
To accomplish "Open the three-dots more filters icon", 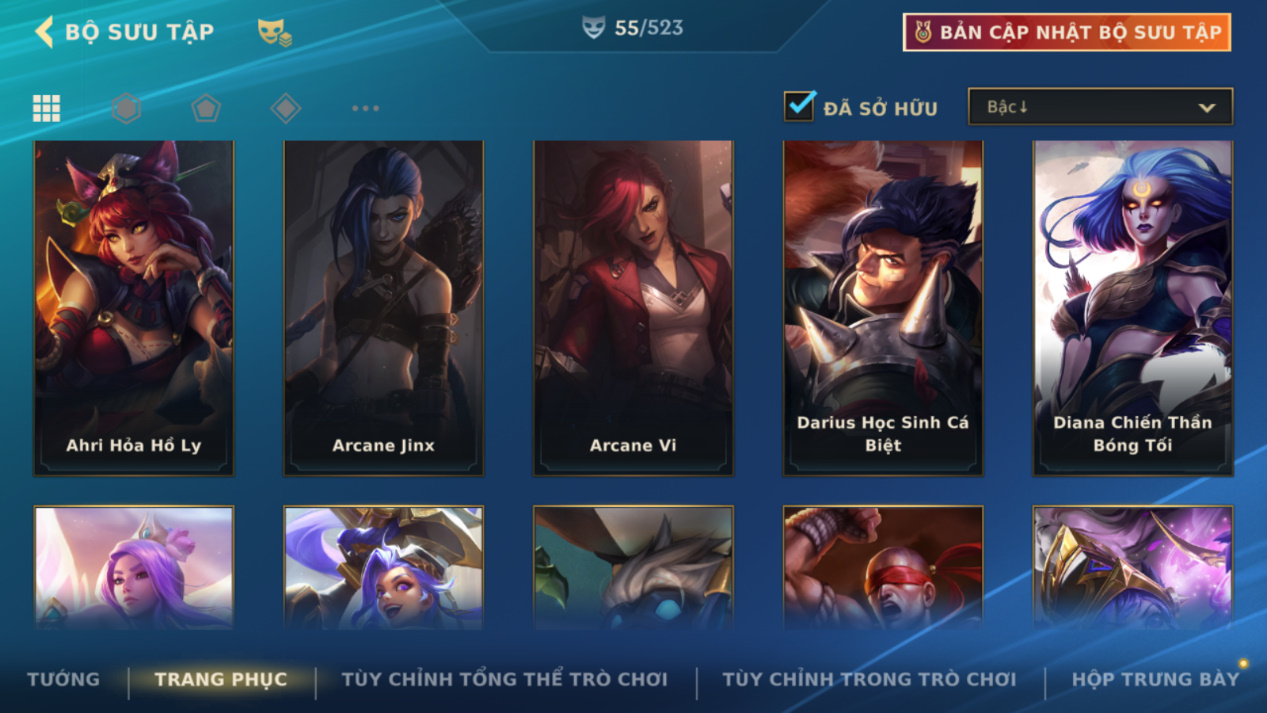I will [366, 108].
